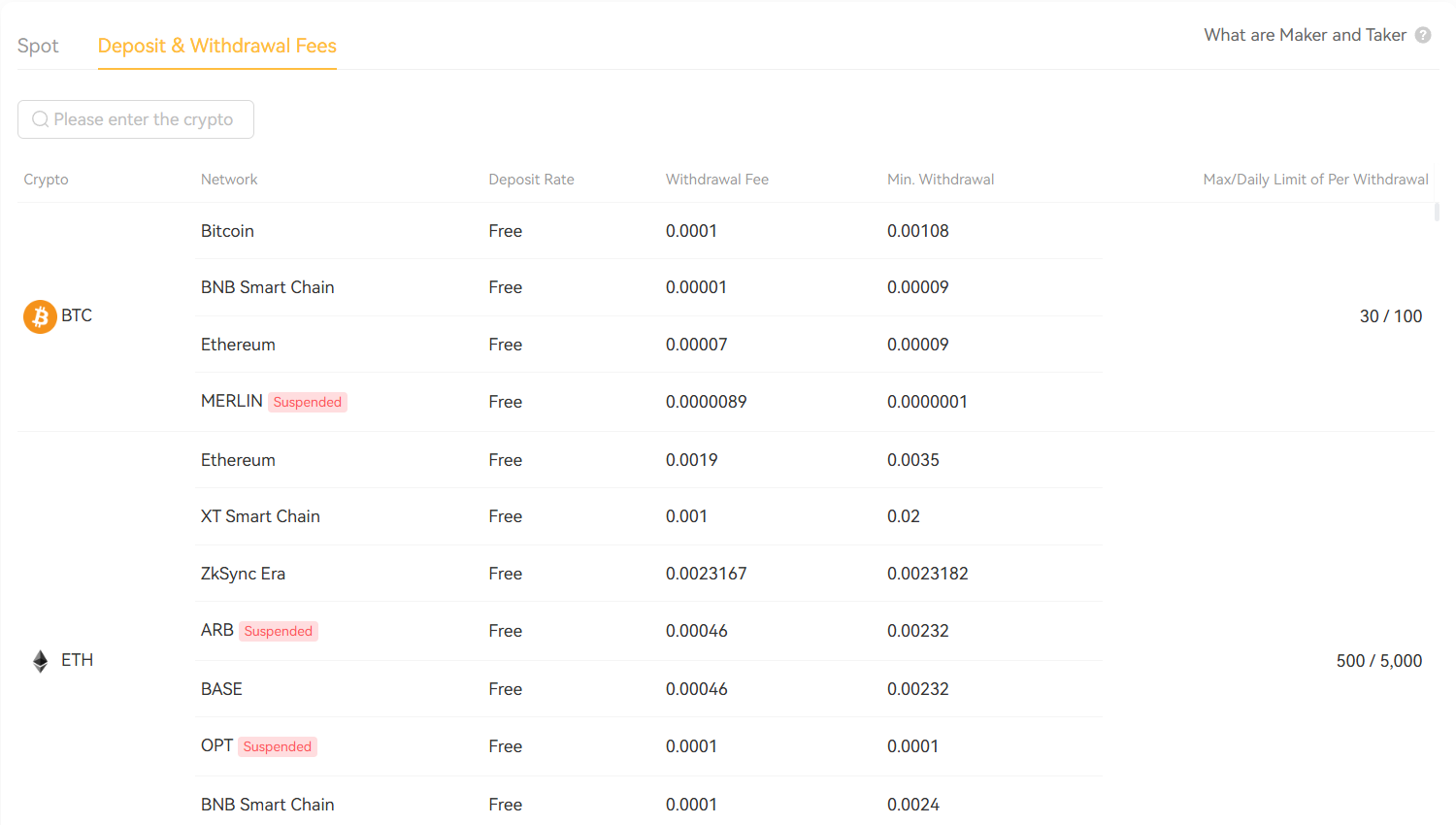Click the Min. Withdrawal column header
The width and height of the screenshot is (1456, 825).
(x=940, y=180)
